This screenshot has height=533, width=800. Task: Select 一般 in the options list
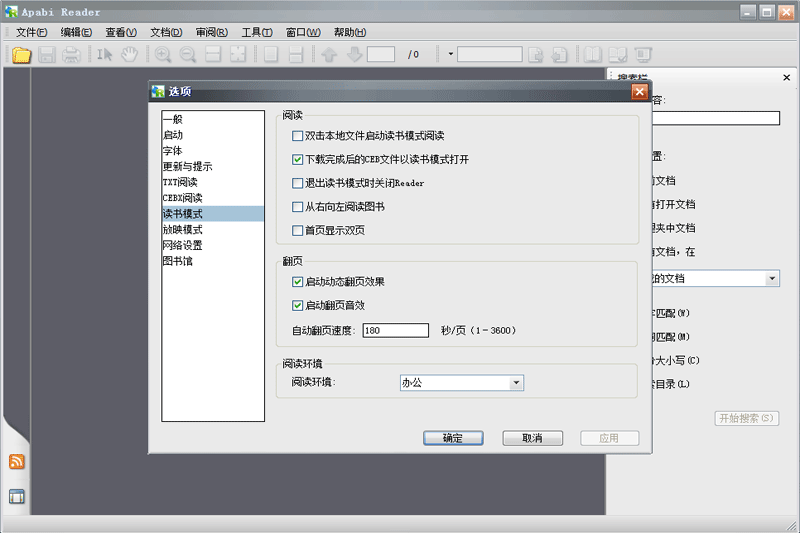(x=213, y=119)
